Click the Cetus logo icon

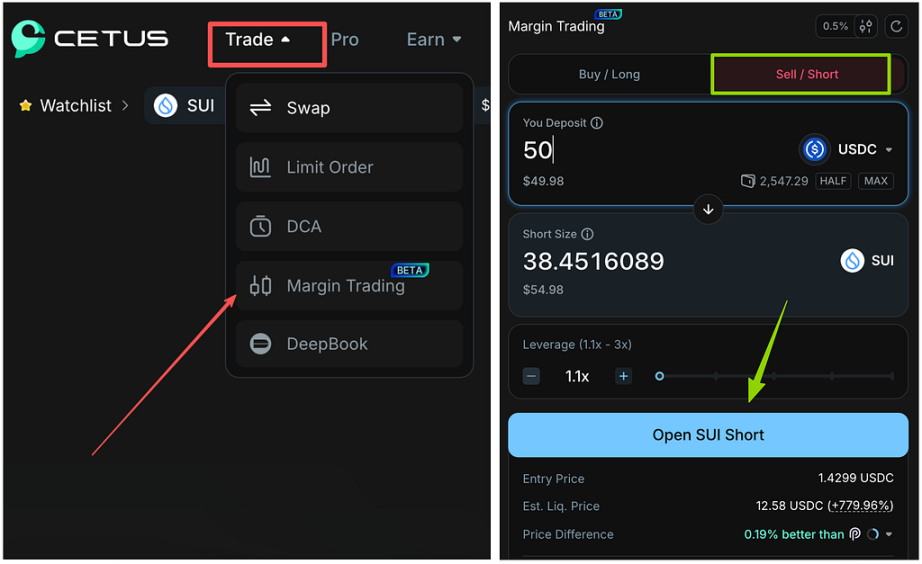(x=29, y=40)
